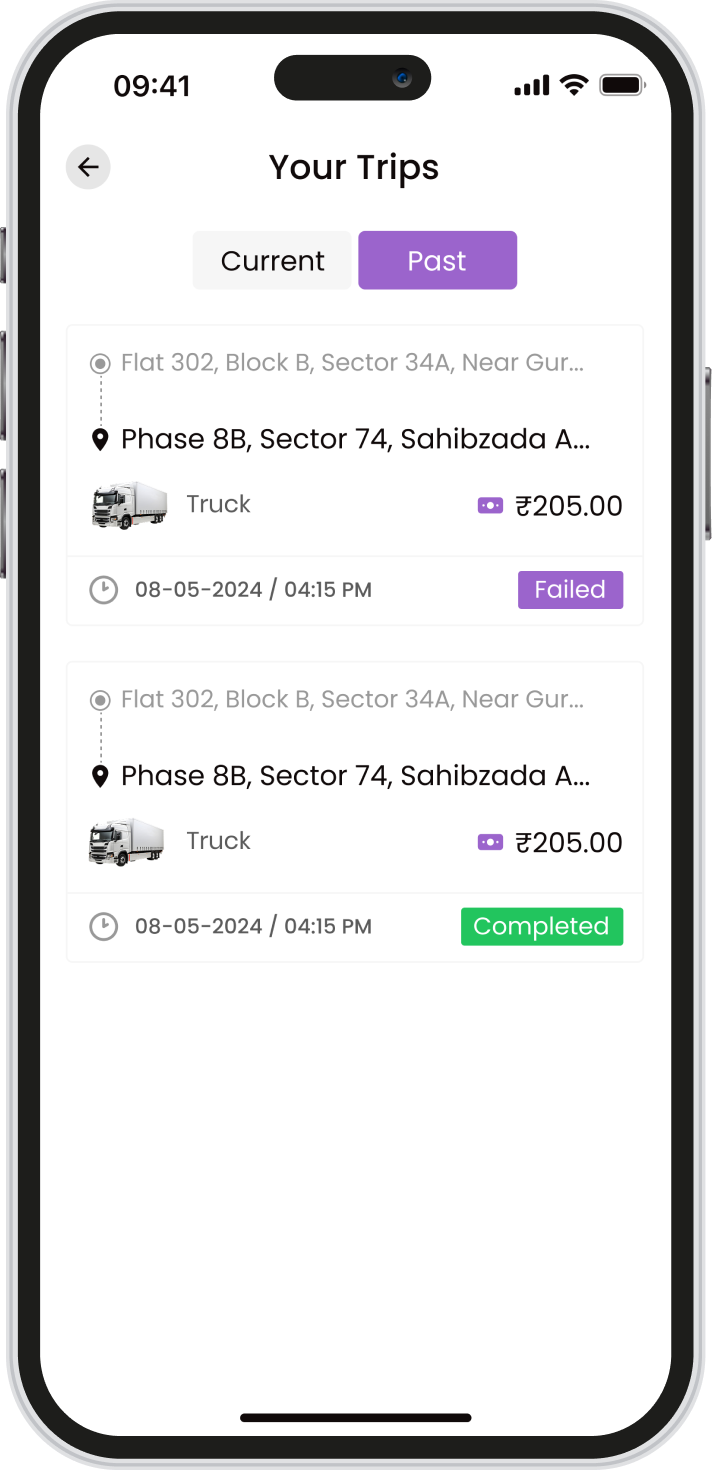Click the clock icon in completed trip
713x1470 pixels.
click(103, 927)
